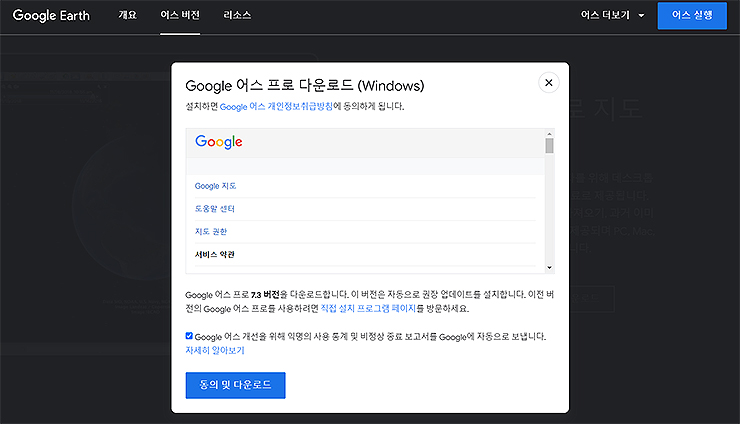Click the terms frame scroll up arrow
Screen dimensions: 740x424
[549, 134]
